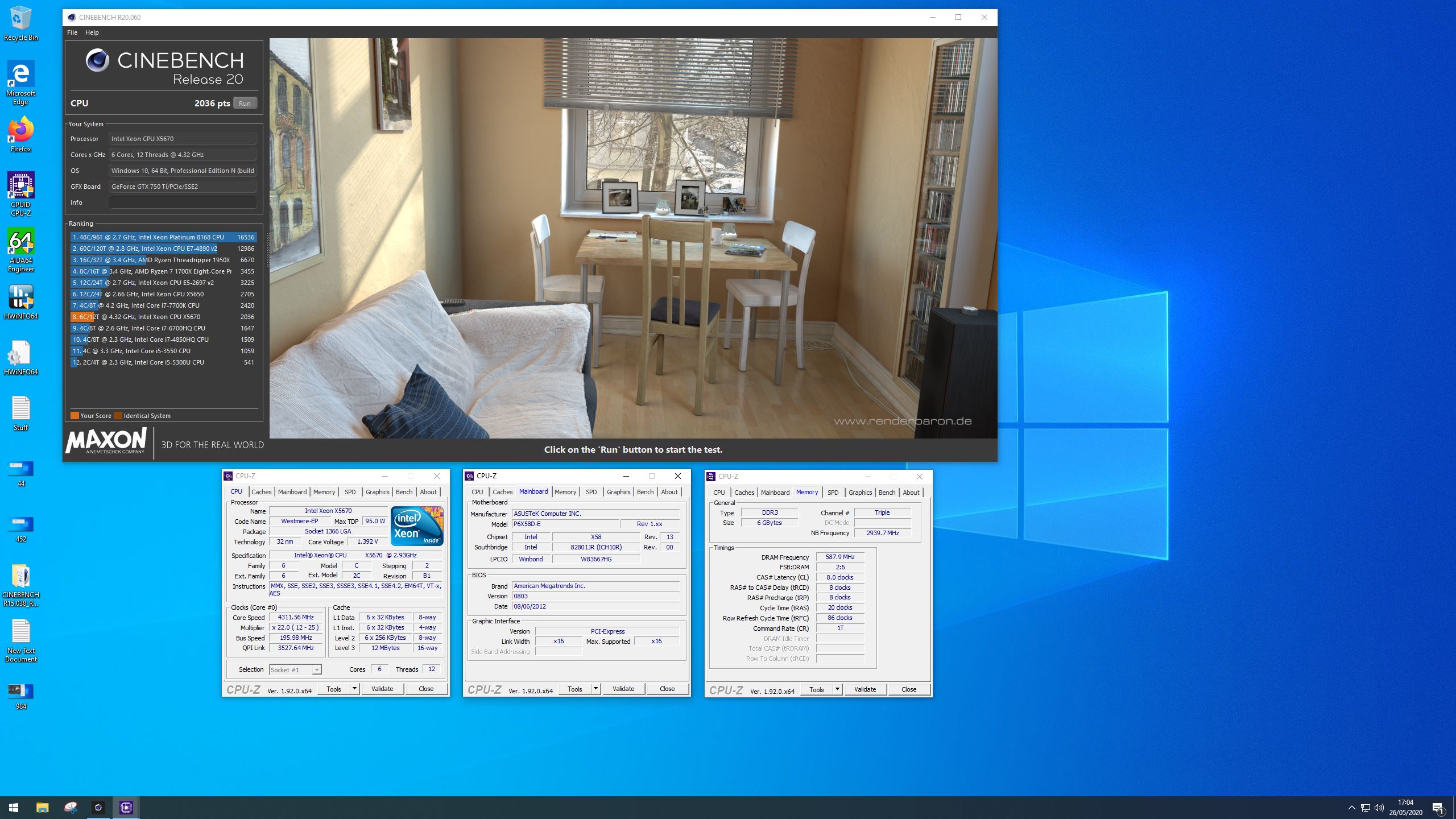1456x819 pixels.
Task: Select the Xeon Platinum 8168 ranking row
Action: (x=163, y=237)
